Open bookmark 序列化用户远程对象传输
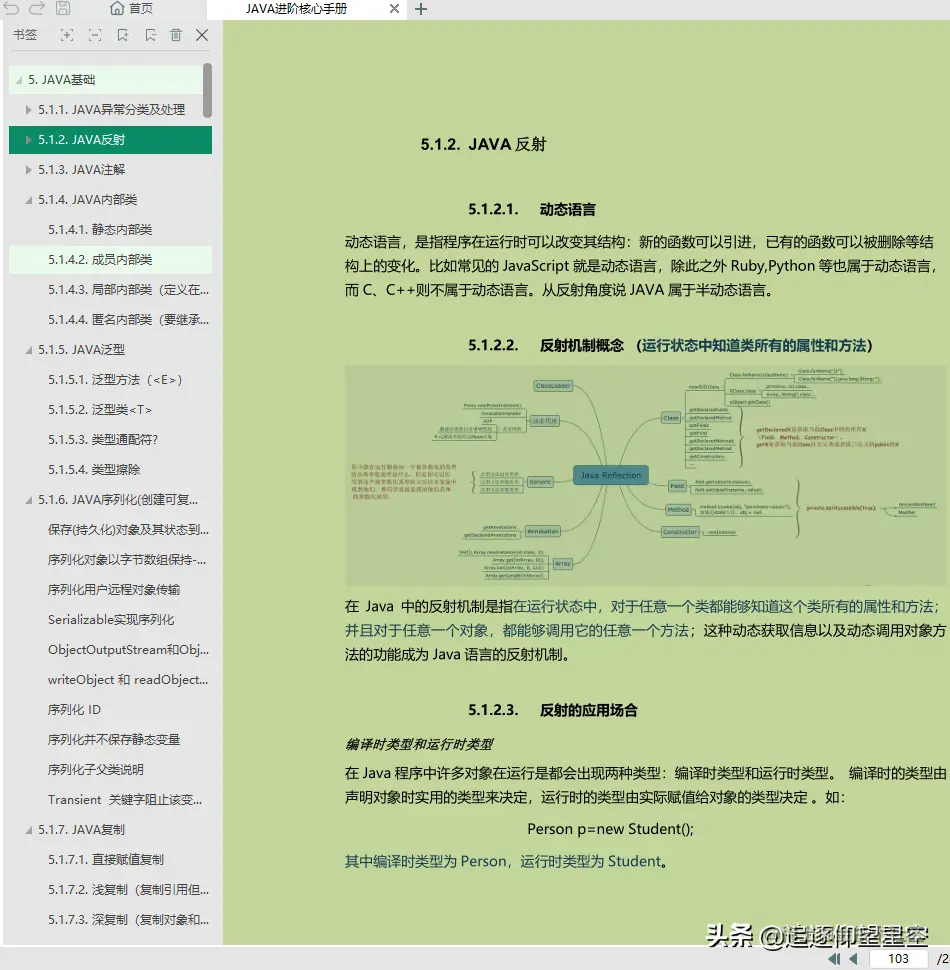950x970 pixels. [114, 590]
